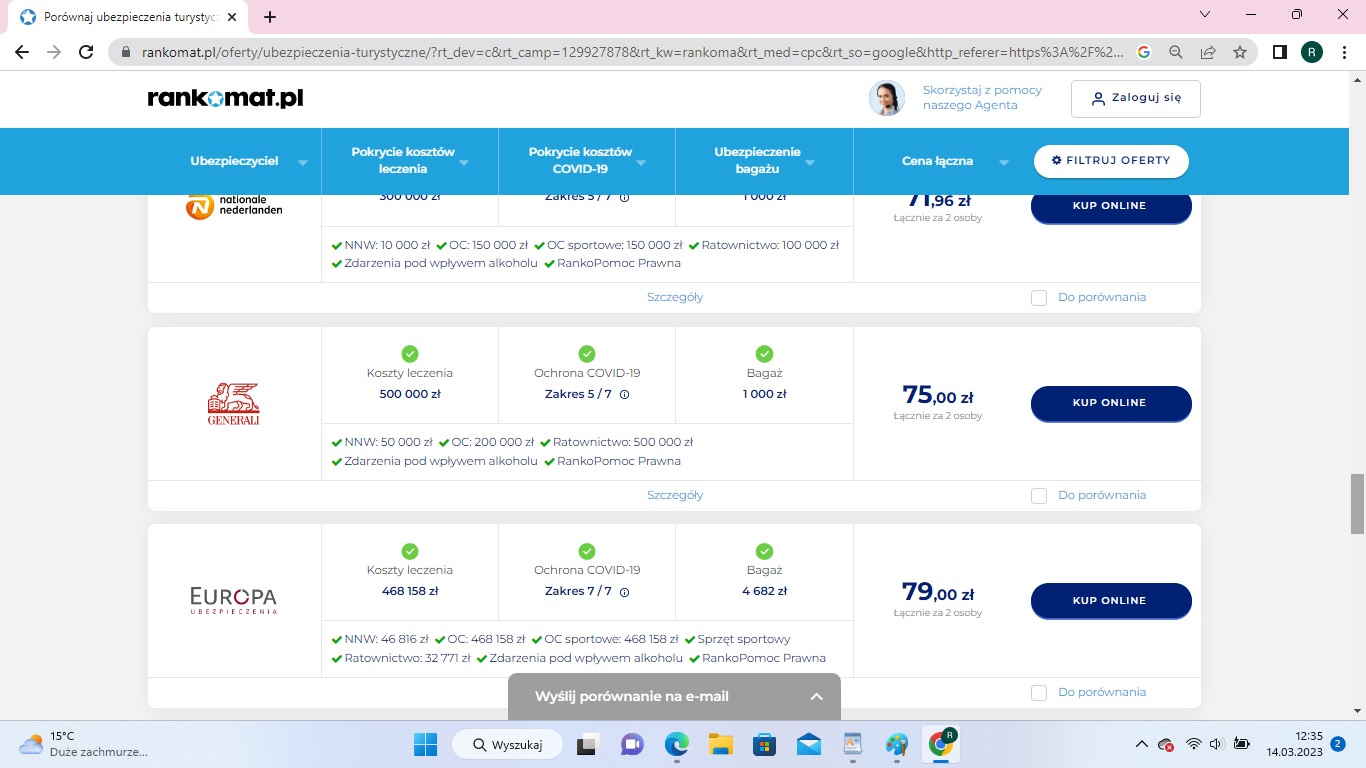
Task: Select the Porównaj ubezpieczenia turystyczne tab
Action: point(130,17)
